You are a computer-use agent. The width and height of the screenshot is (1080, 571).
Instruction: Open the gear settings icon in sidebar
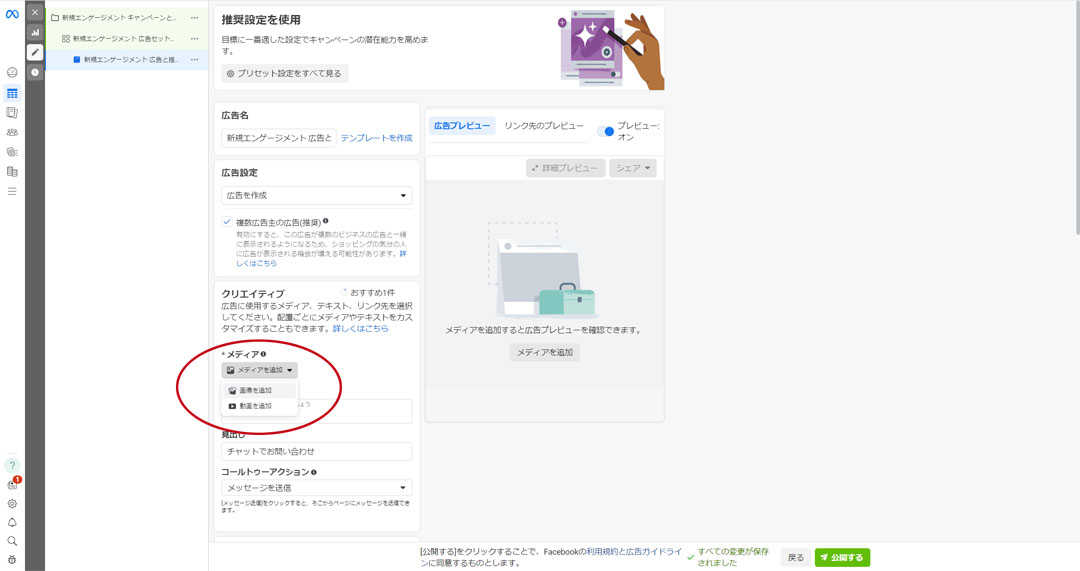[x=12, y=504]
